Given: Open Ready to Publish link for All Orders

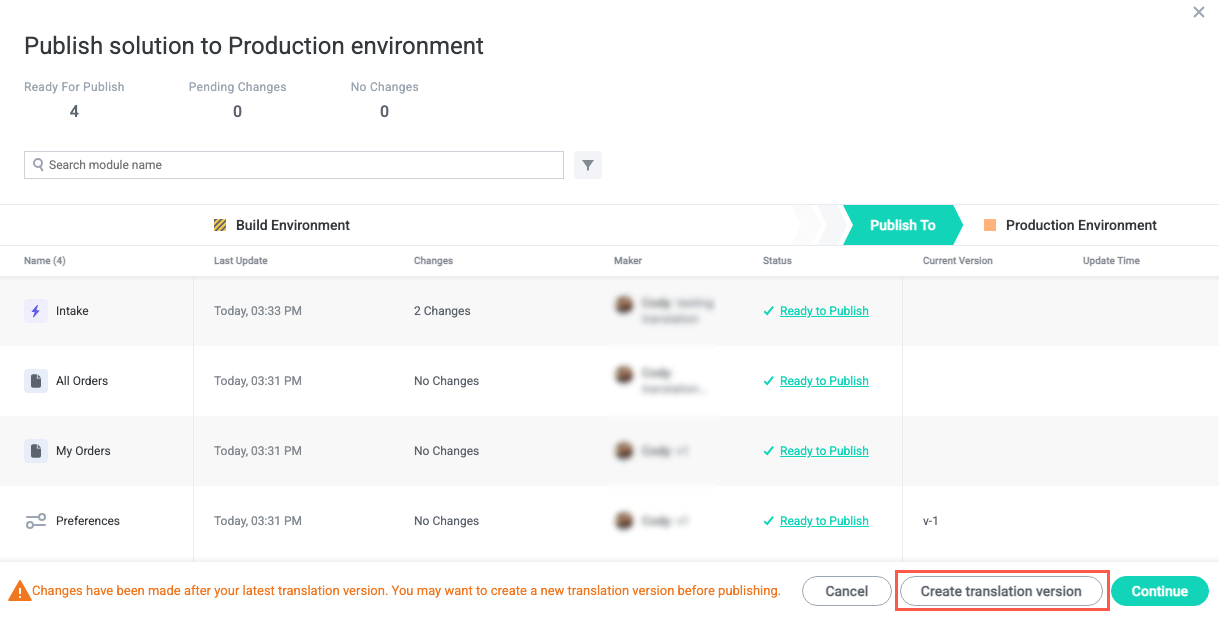Looking at the screenshot, I should tap(824, 381).
